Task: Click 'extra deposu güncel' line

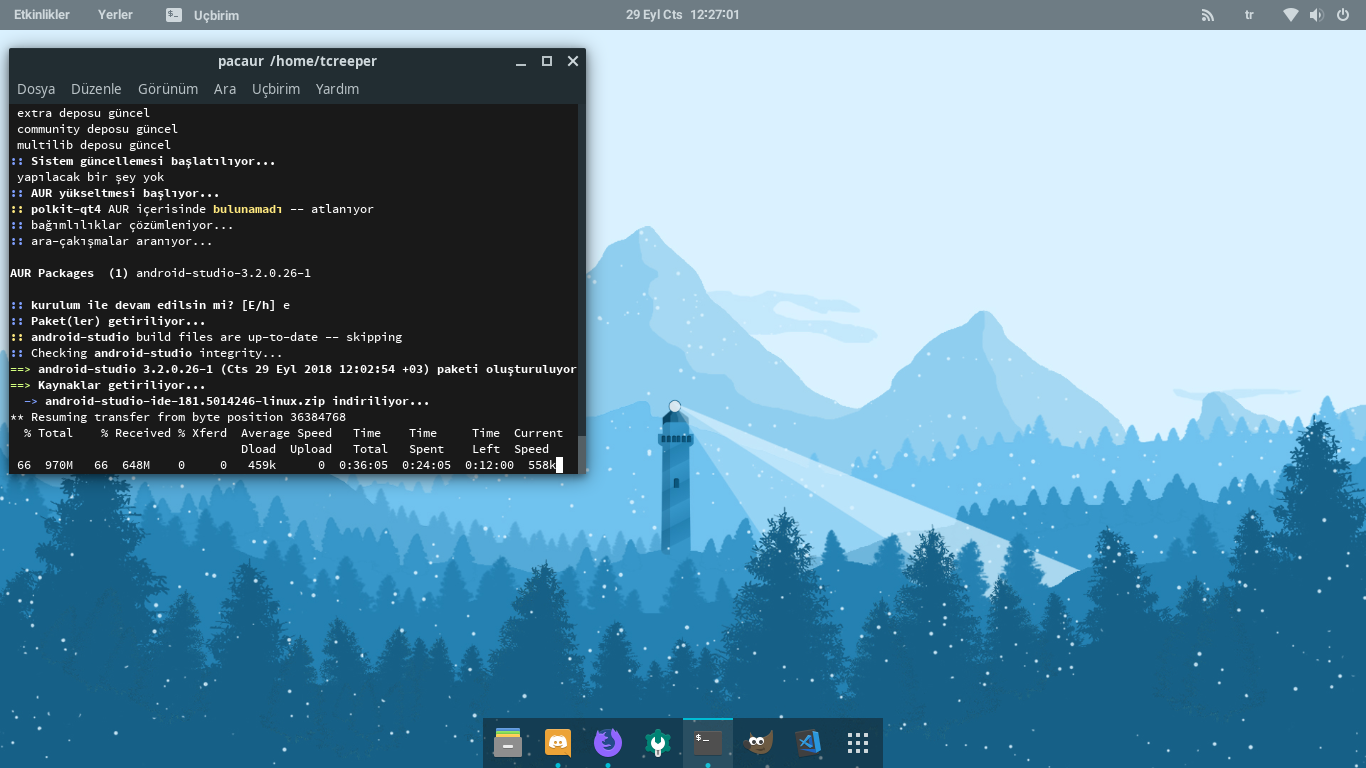Action: tap(83, 113)
